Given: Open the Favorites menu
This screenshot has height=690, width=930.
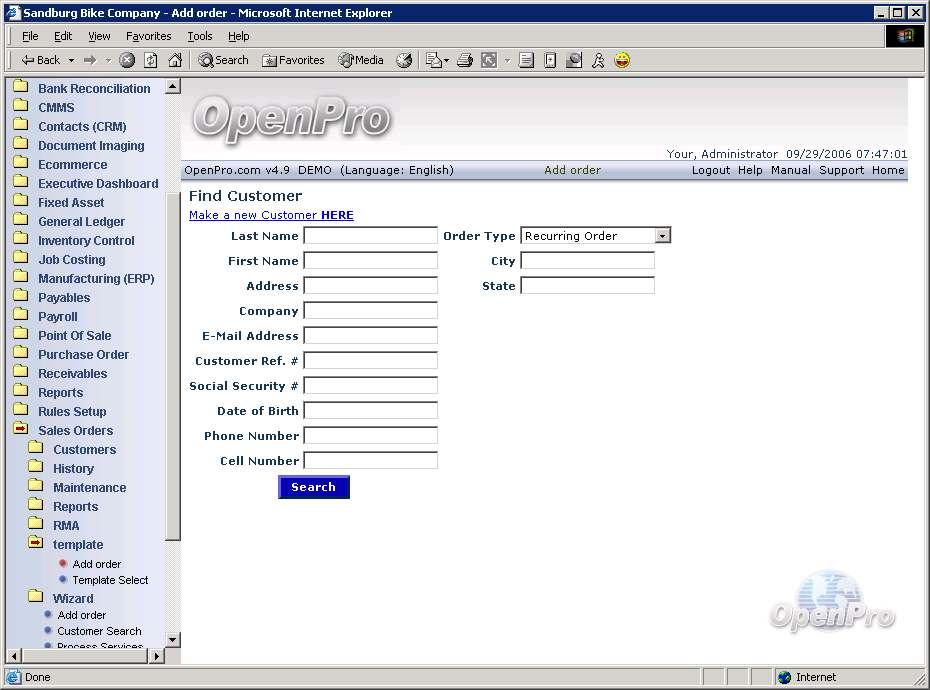Looking at the screenshot, I should (x=148, y=36).
